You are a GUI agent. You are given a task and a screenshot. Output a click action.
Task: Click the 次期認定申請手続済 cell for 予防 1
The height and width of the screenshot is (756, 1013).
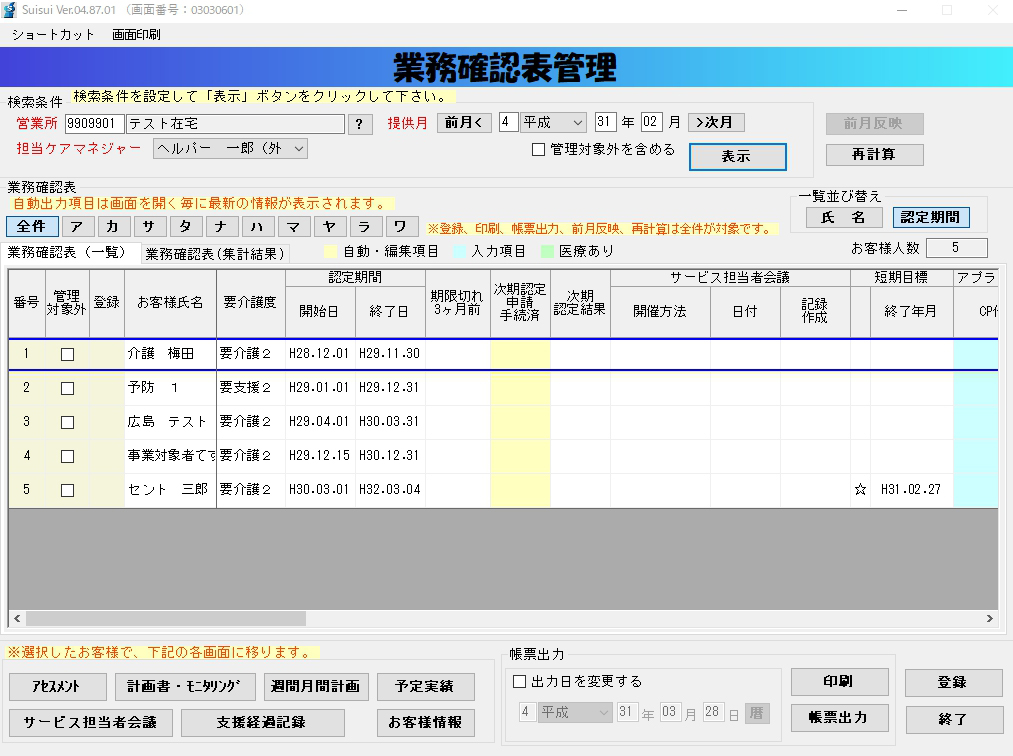tap(520, 388)
